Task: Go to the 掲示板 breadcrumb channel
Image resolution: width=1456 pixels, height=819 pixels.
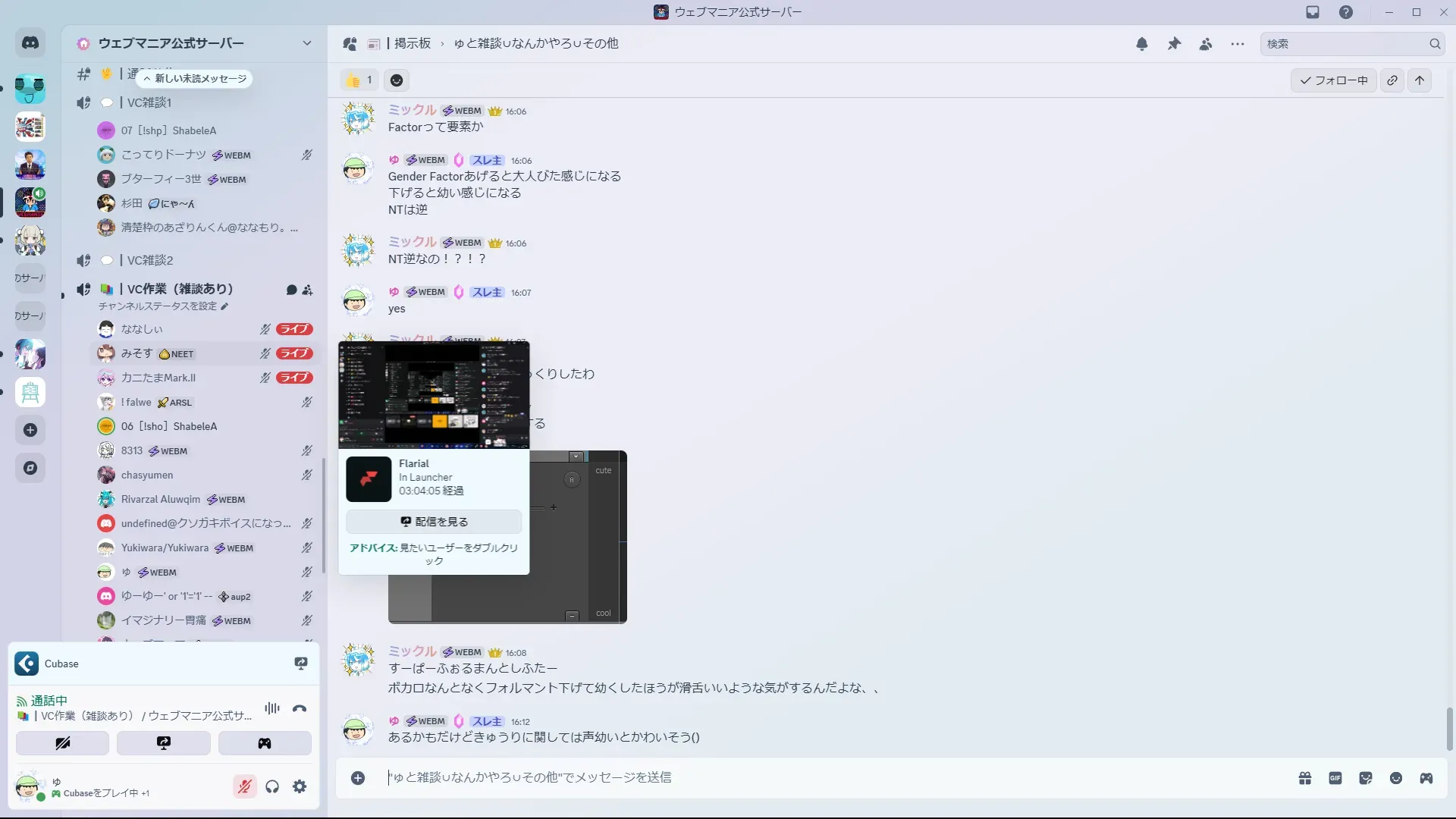Action: pyautogui.click(x=412, y=44)
